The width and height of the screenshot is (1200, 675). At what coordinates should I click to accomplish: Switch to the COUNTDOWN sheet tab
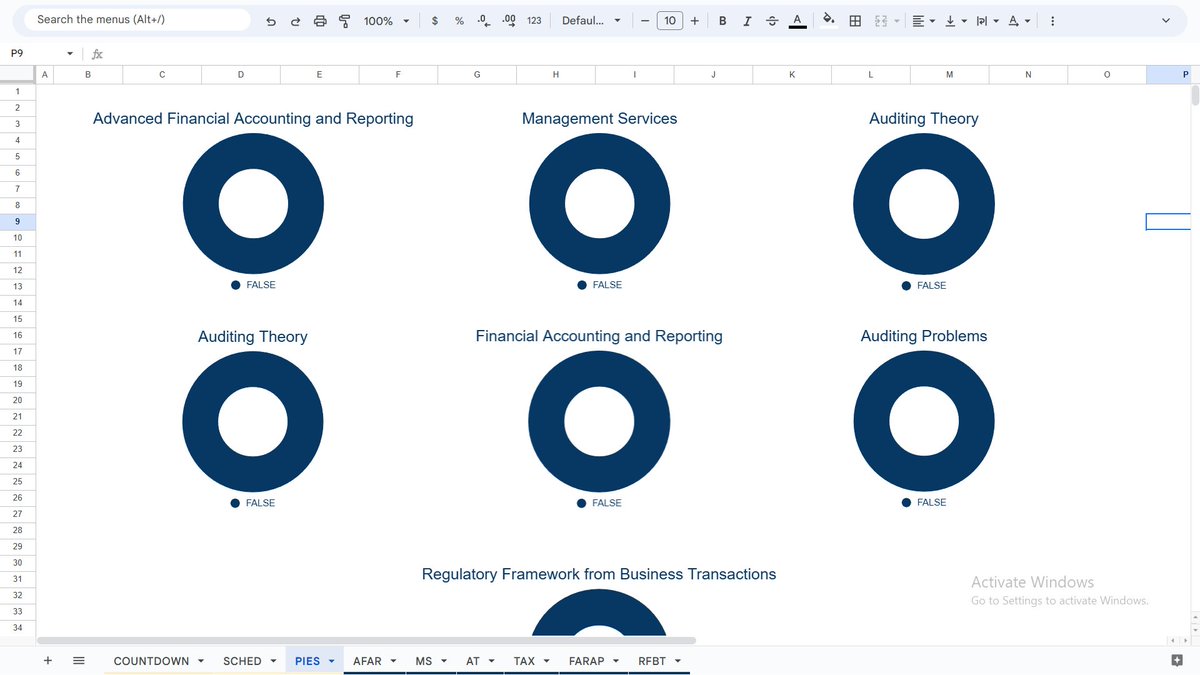[x=151, y=660]
